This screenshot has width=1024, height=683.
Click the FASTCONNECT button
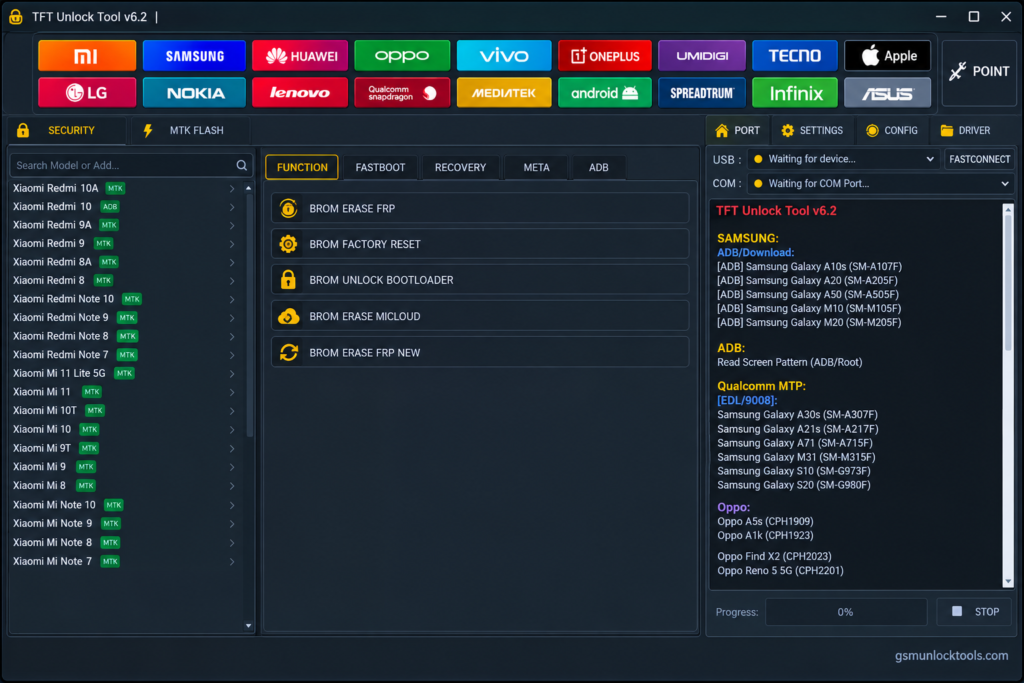coord(979,159)
